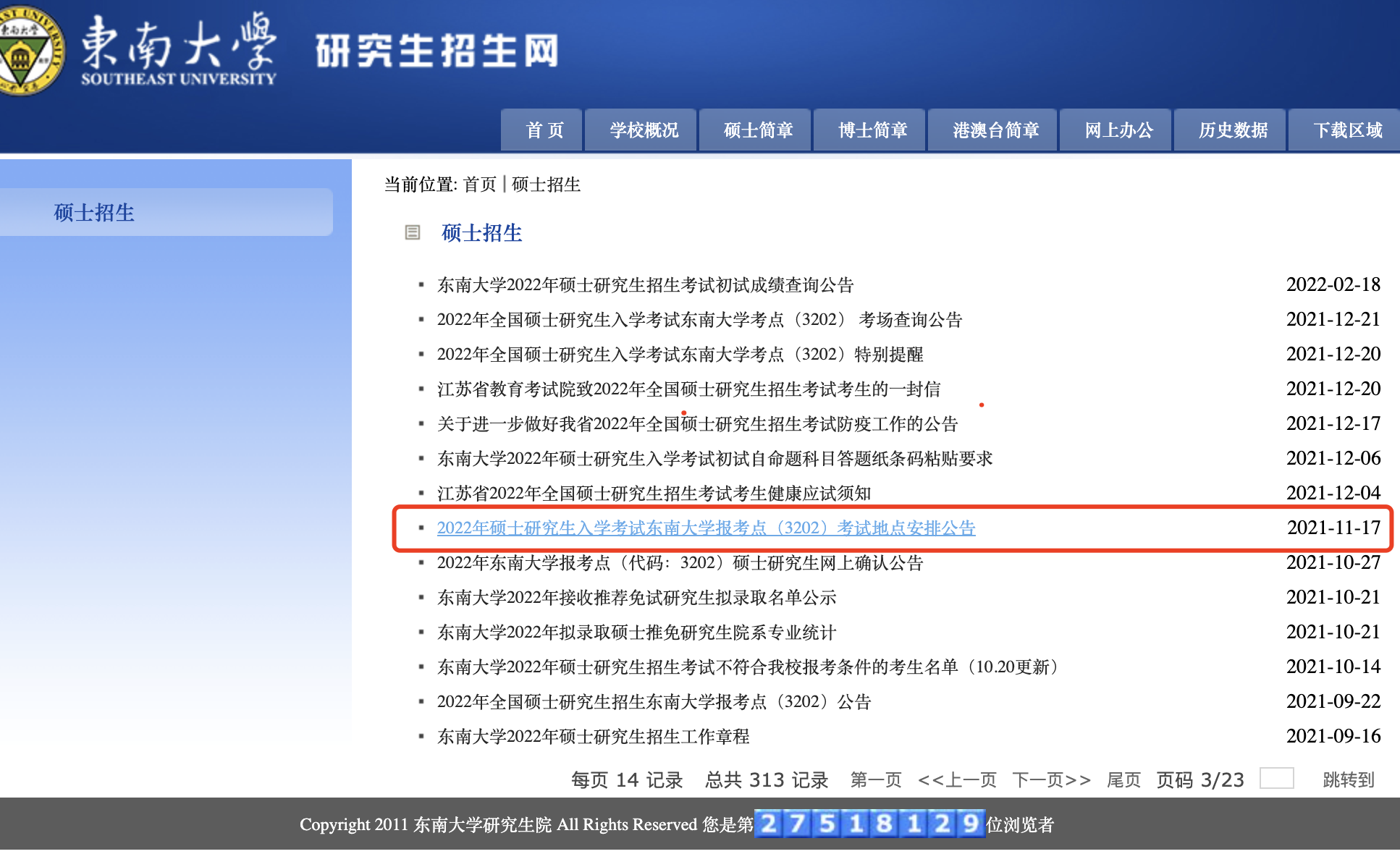Go to 第一页 in pagination
1400x854 pixels.
[x=876, y=779]
